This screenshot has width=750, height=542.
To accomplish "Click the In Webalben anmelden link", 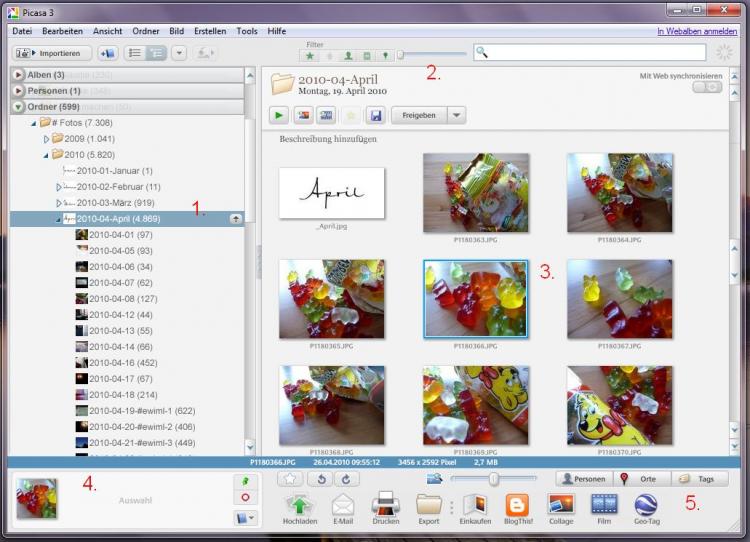I will 695,31.
